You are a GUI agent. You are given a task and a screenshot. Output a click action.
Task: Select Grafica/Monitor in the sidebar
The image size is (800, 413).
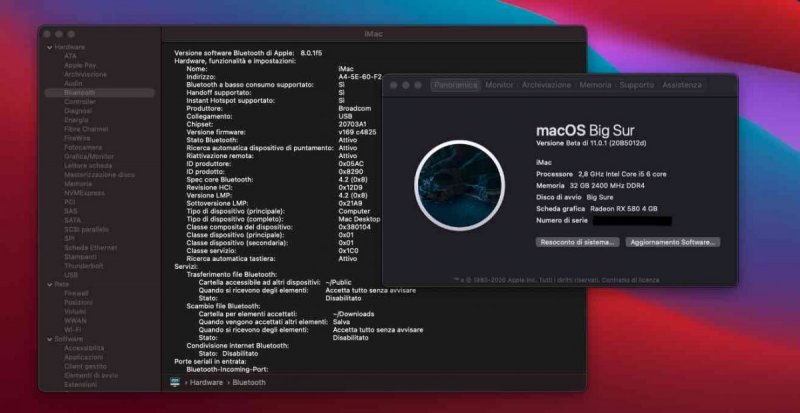tap(89, 157)
